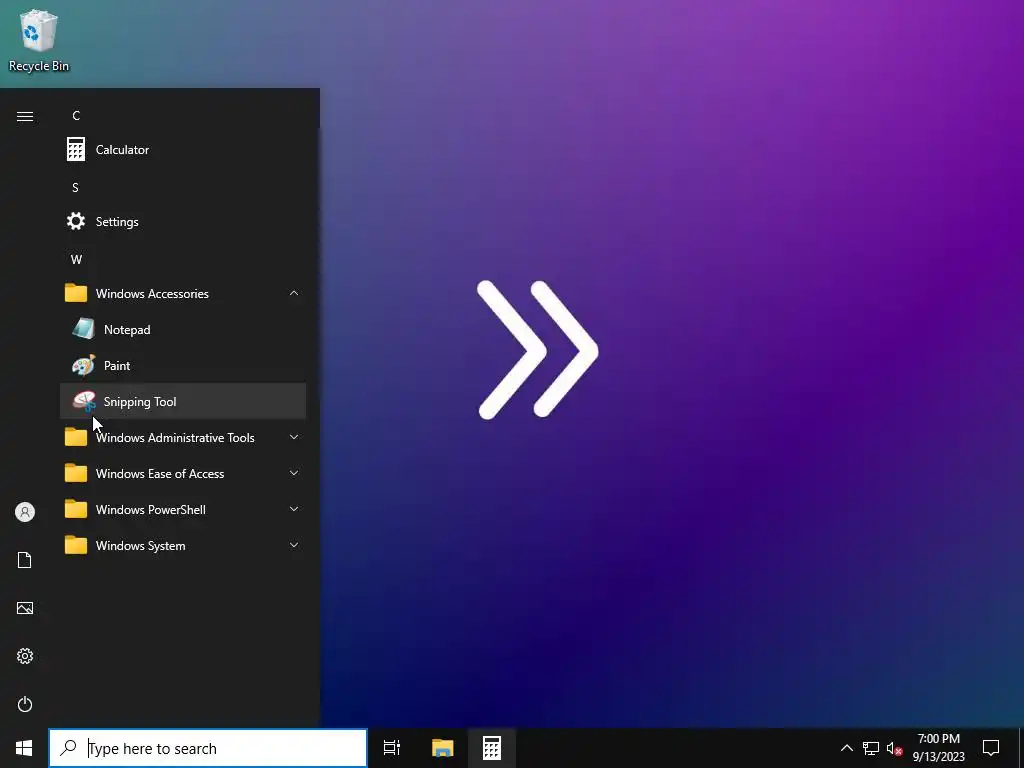
Task: Open the Recycle Bin desktop icon
Action: pyautogui.click(x=39, y=40)
